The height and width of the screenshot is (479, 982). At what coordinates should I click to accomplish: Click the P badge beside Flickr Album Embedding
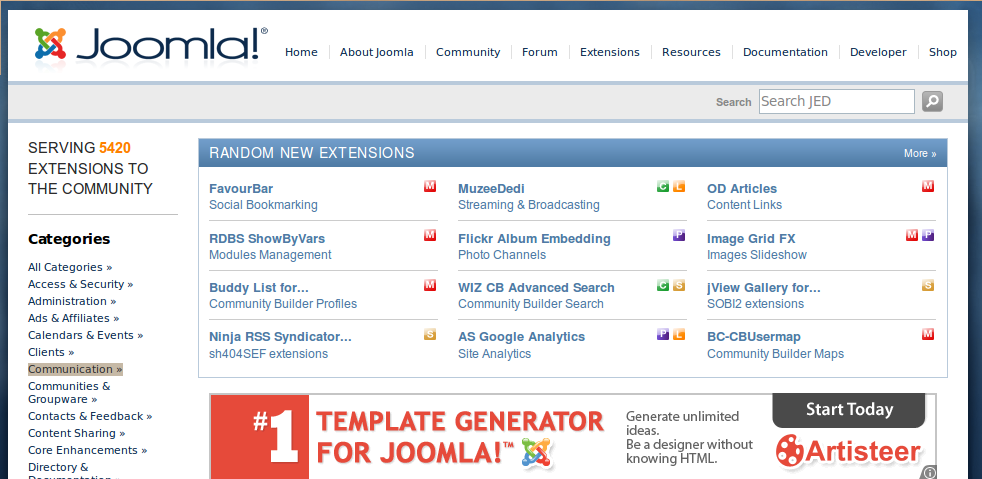click(679, 235)
